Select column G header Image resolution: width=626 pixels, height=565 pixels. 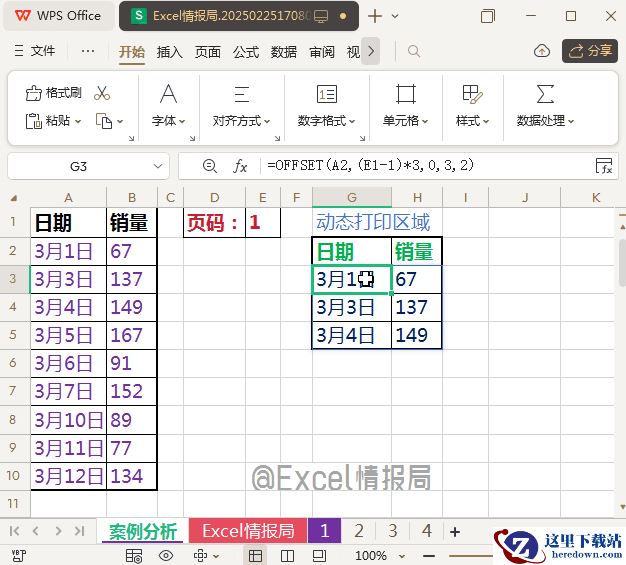point(352,197)
